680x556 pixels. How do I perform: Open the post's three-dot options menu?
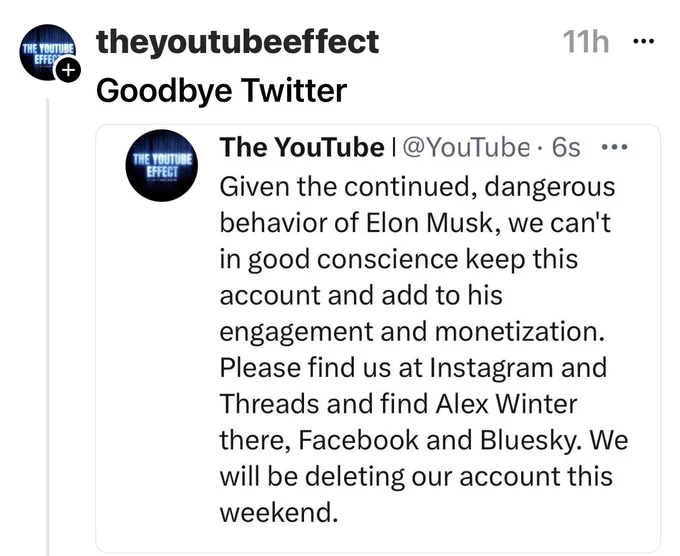pyautogui.click(x=643, y=42)
